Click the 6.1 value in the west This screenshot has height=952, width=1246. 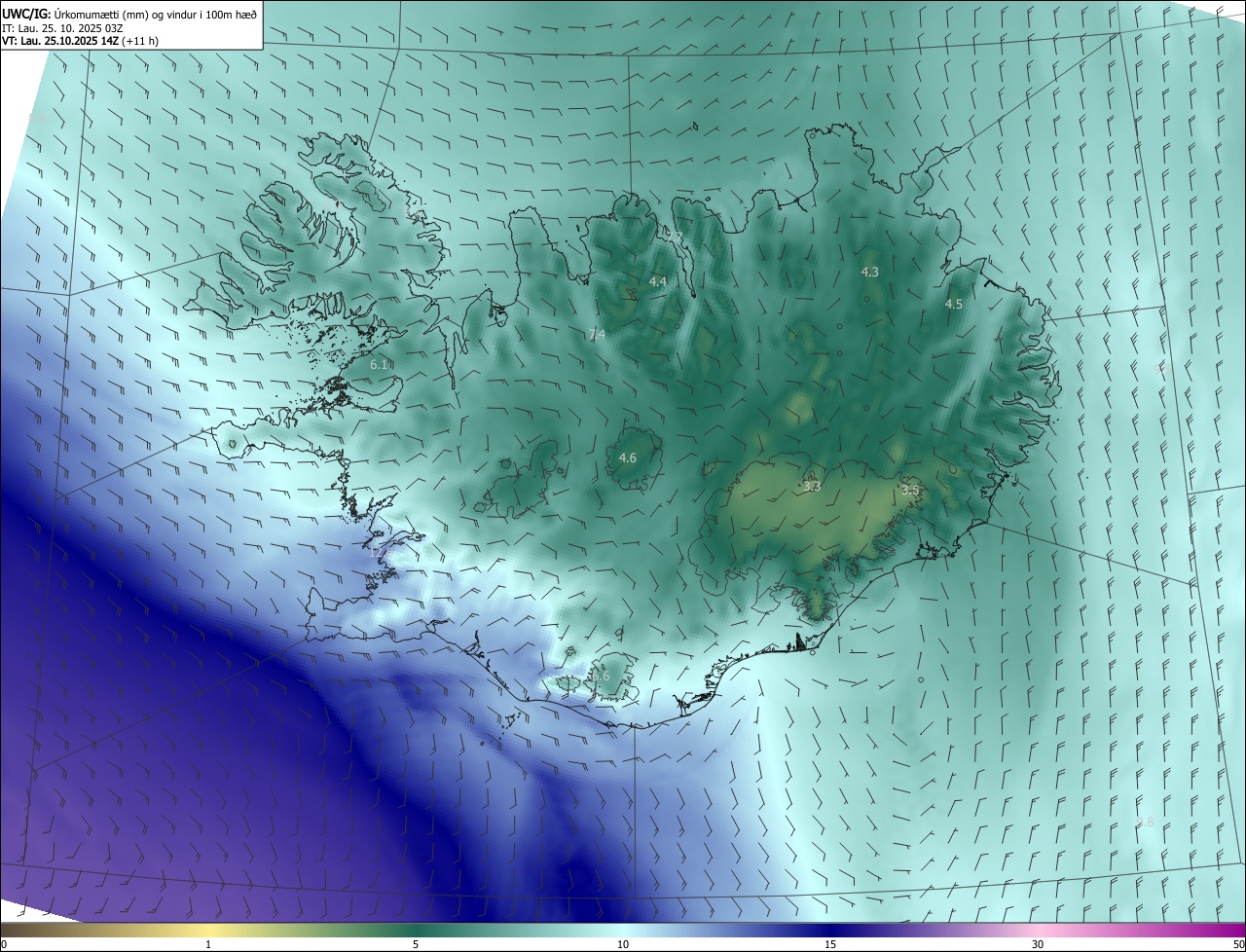[379, 364]
